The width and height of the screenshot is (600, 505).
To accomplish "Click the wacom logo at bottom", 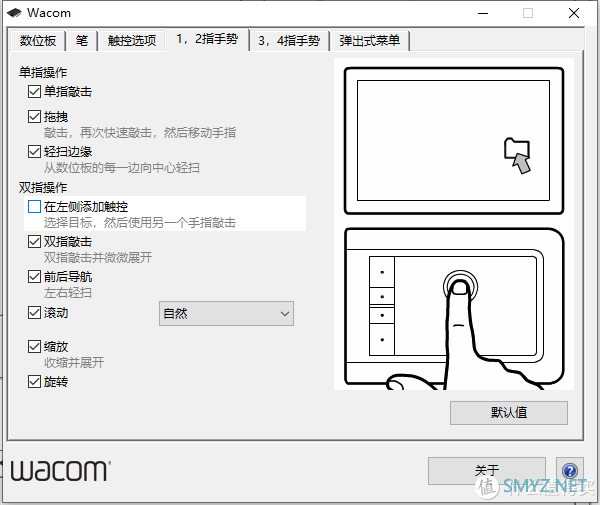I will (60, 471).
